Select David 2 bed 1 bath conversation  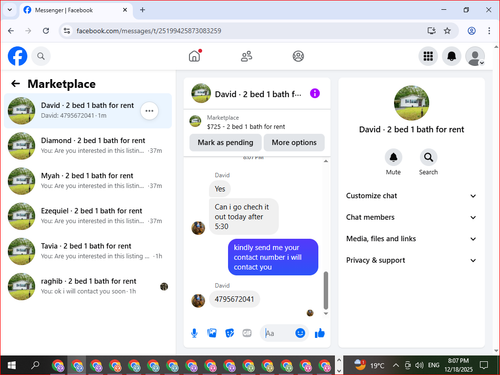pos(88,111)
